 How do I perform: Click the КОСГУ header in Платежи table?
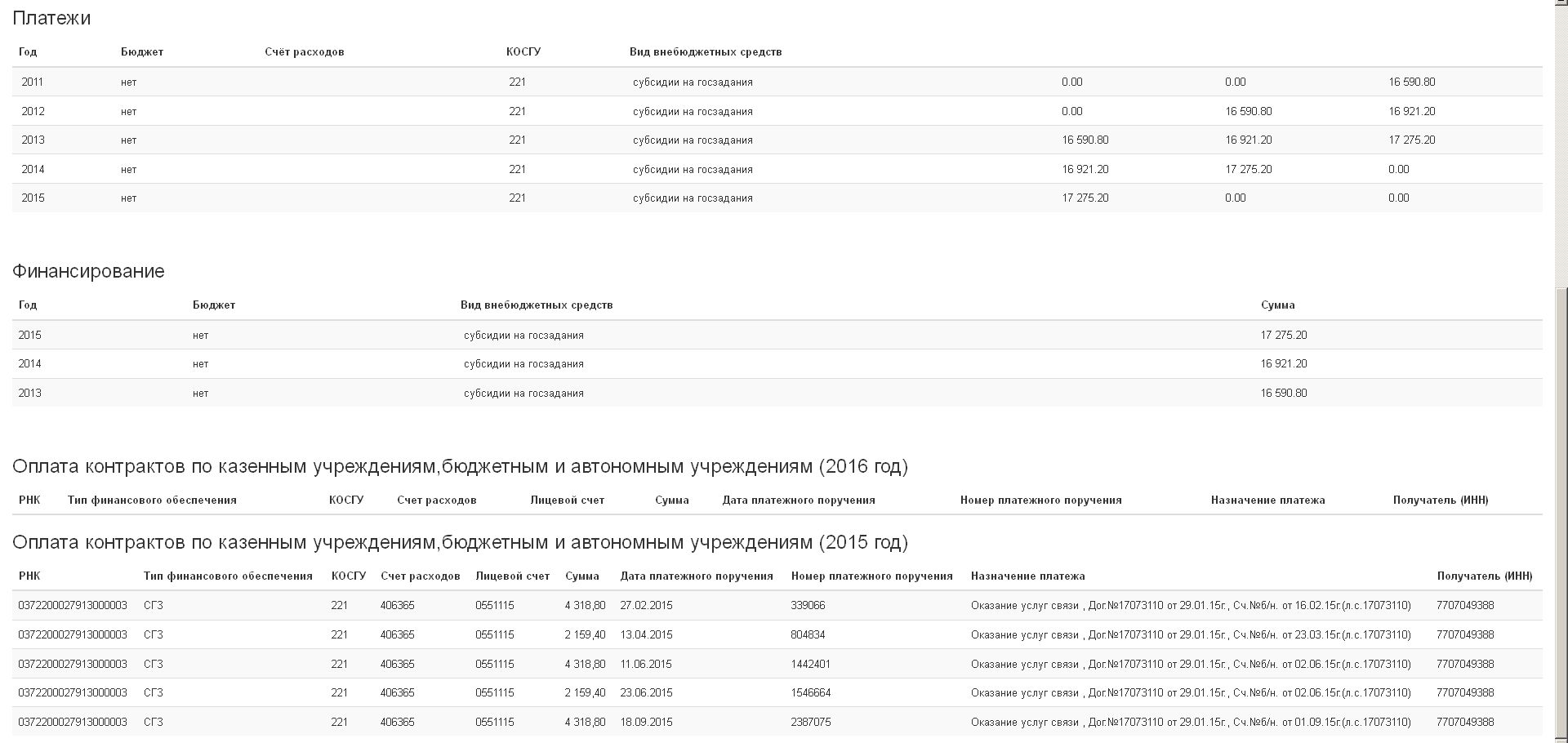[523, 51]
